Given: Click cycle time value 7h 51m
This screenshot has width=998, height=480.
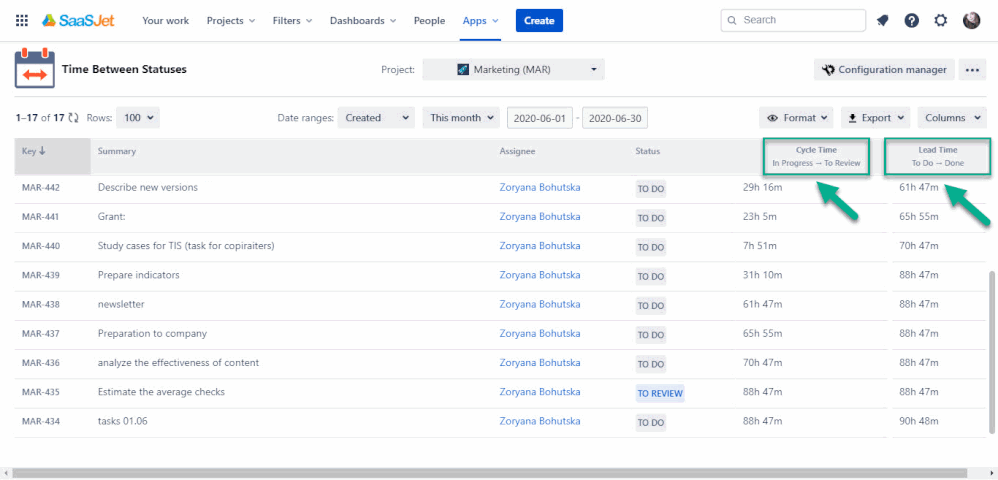Looking at the screenshot, I should tap(759, 246).
